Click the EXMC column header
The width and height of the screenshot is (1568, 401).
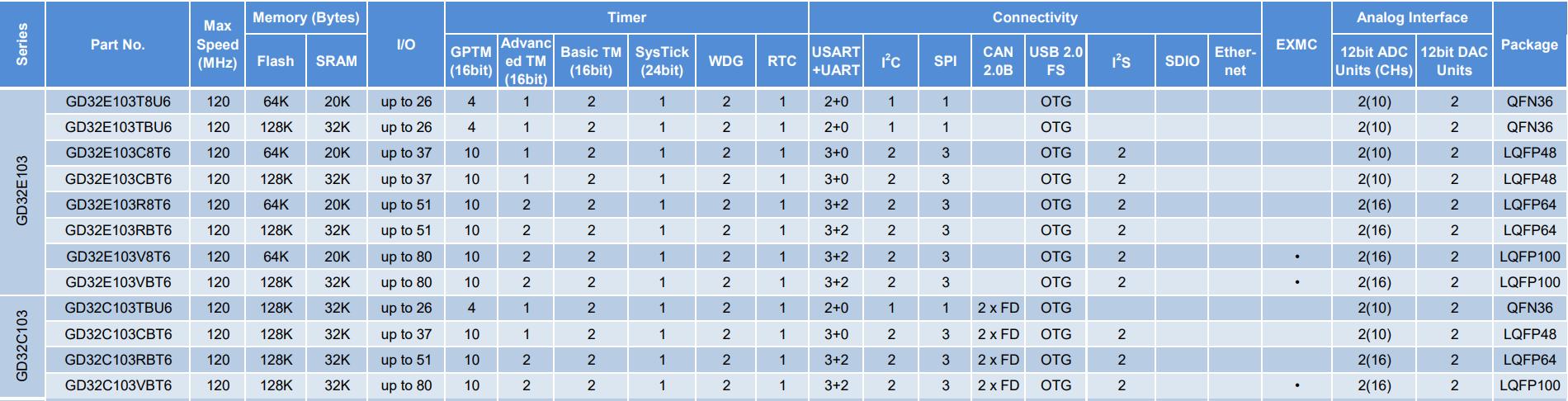pos(1296,45)
